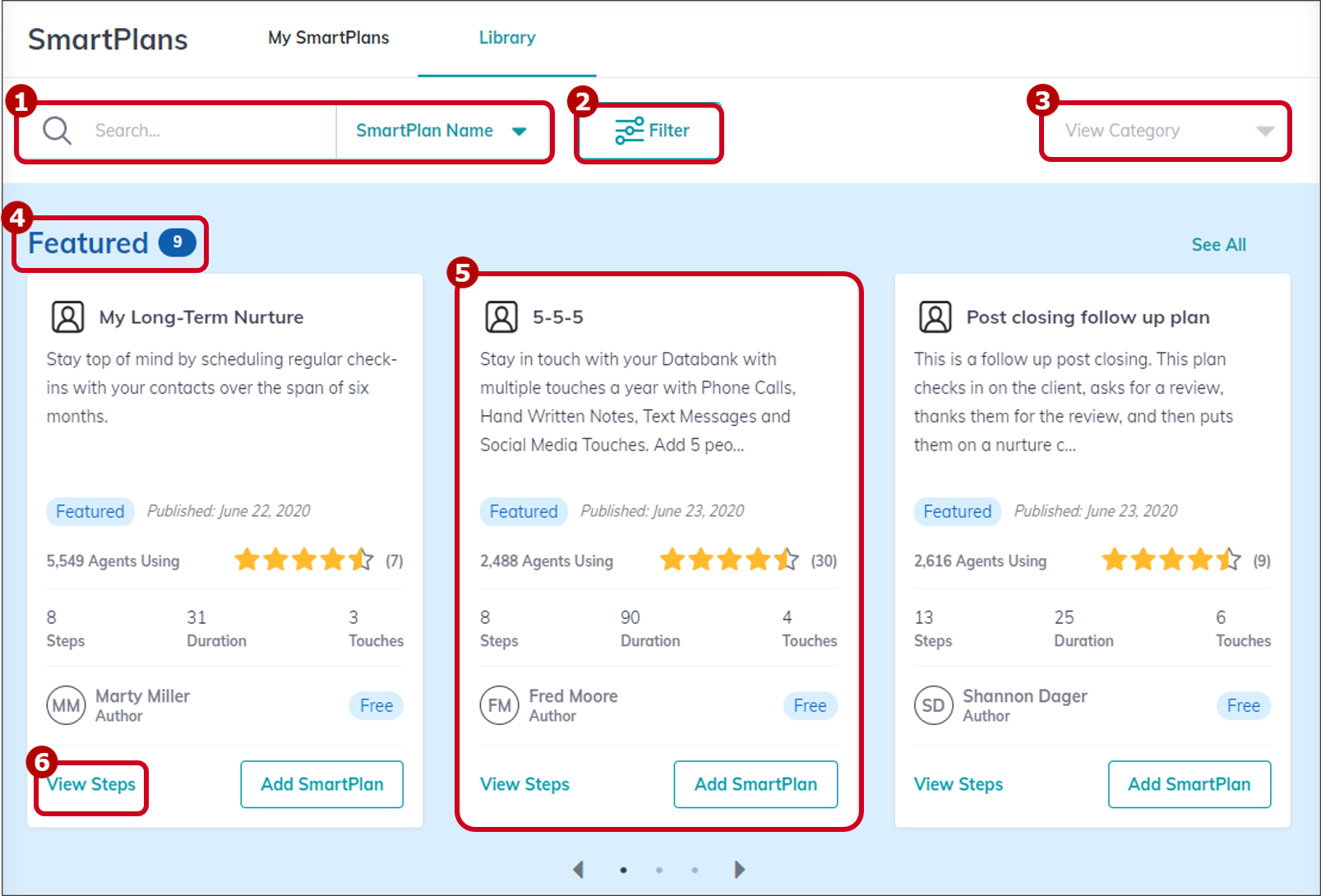The height and width of the screenshot is (896, 1321).
Task: Click the second carousel pagination dot
Action: (659, 869)
